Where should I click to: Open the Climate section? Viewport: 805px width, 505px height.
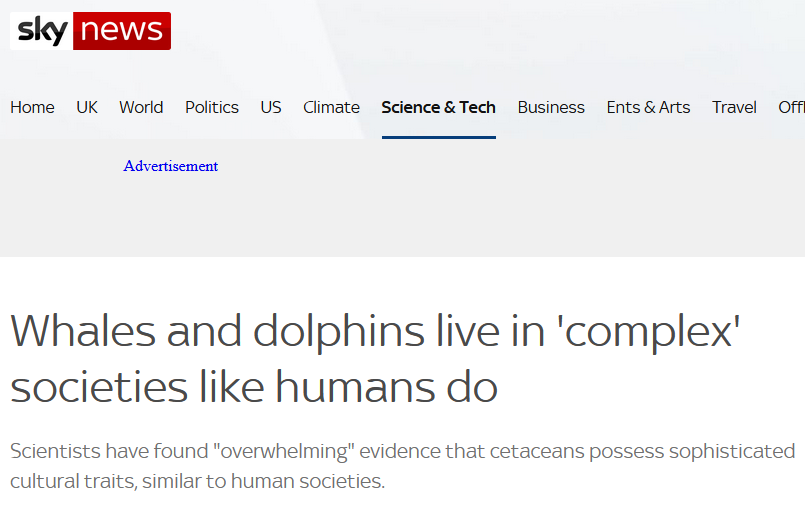pyautogui.click(x=331, y=107)
